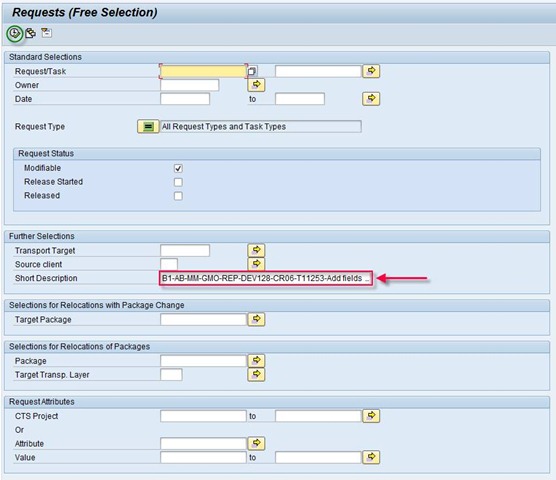Click the selection options toolbar icon
This screenshot has height=480, width=556.
point(46,33)
